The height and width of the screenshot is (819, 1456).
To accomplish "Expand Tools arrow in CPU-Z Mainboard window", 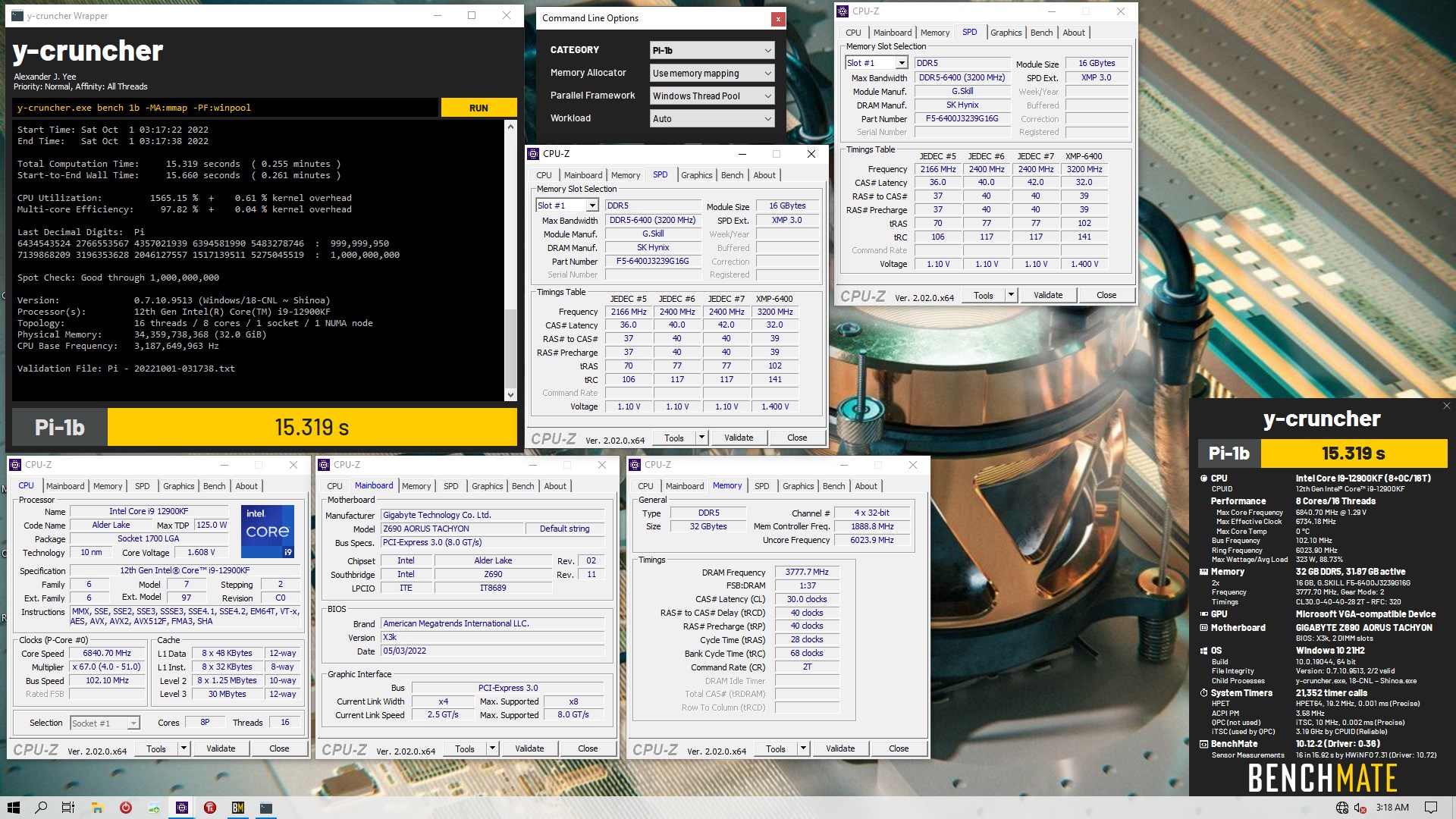I will click(492, 748).
